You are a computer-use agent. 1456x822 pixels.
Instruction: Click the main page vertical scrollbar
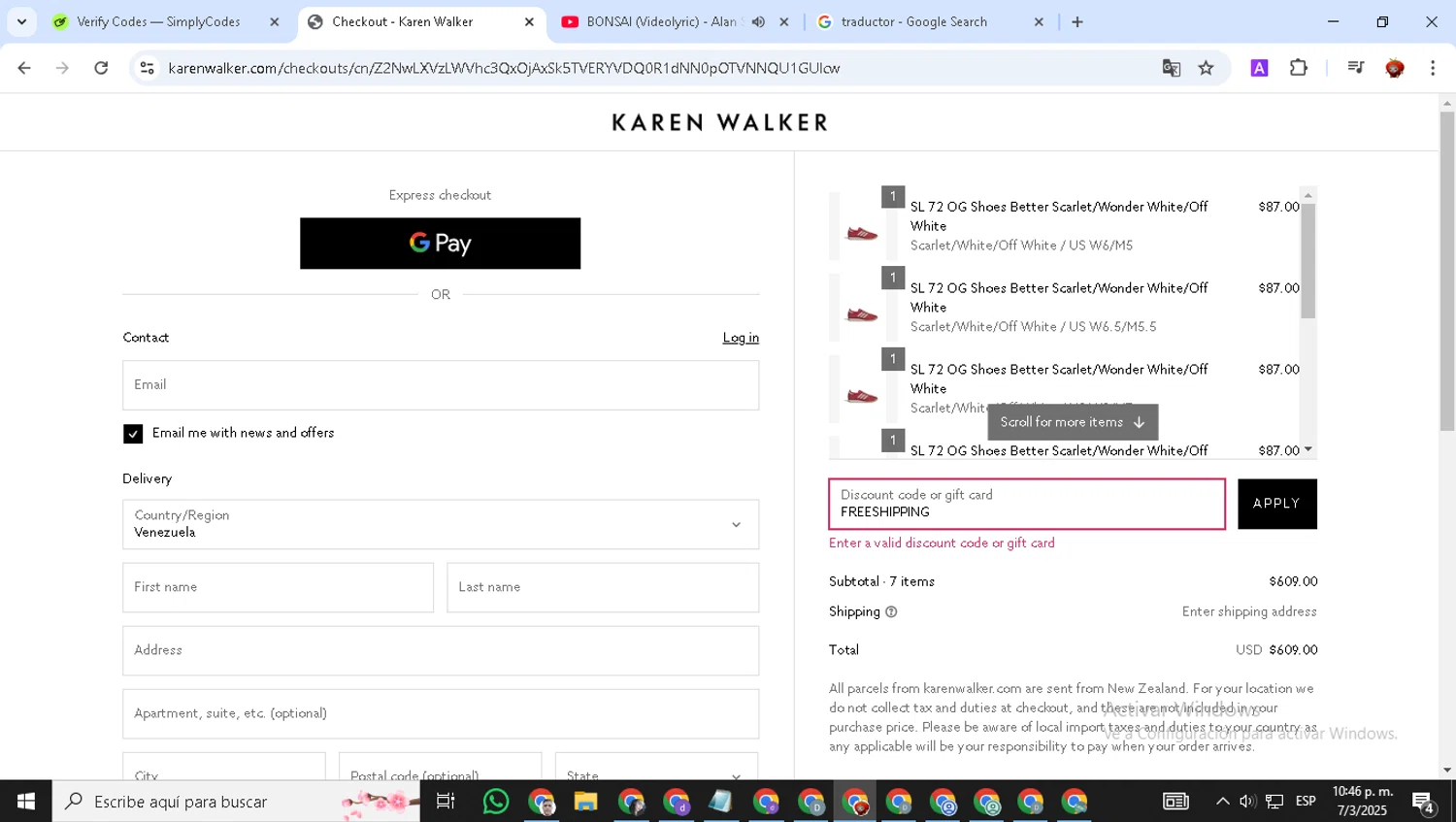click(x=1447, y=272)
